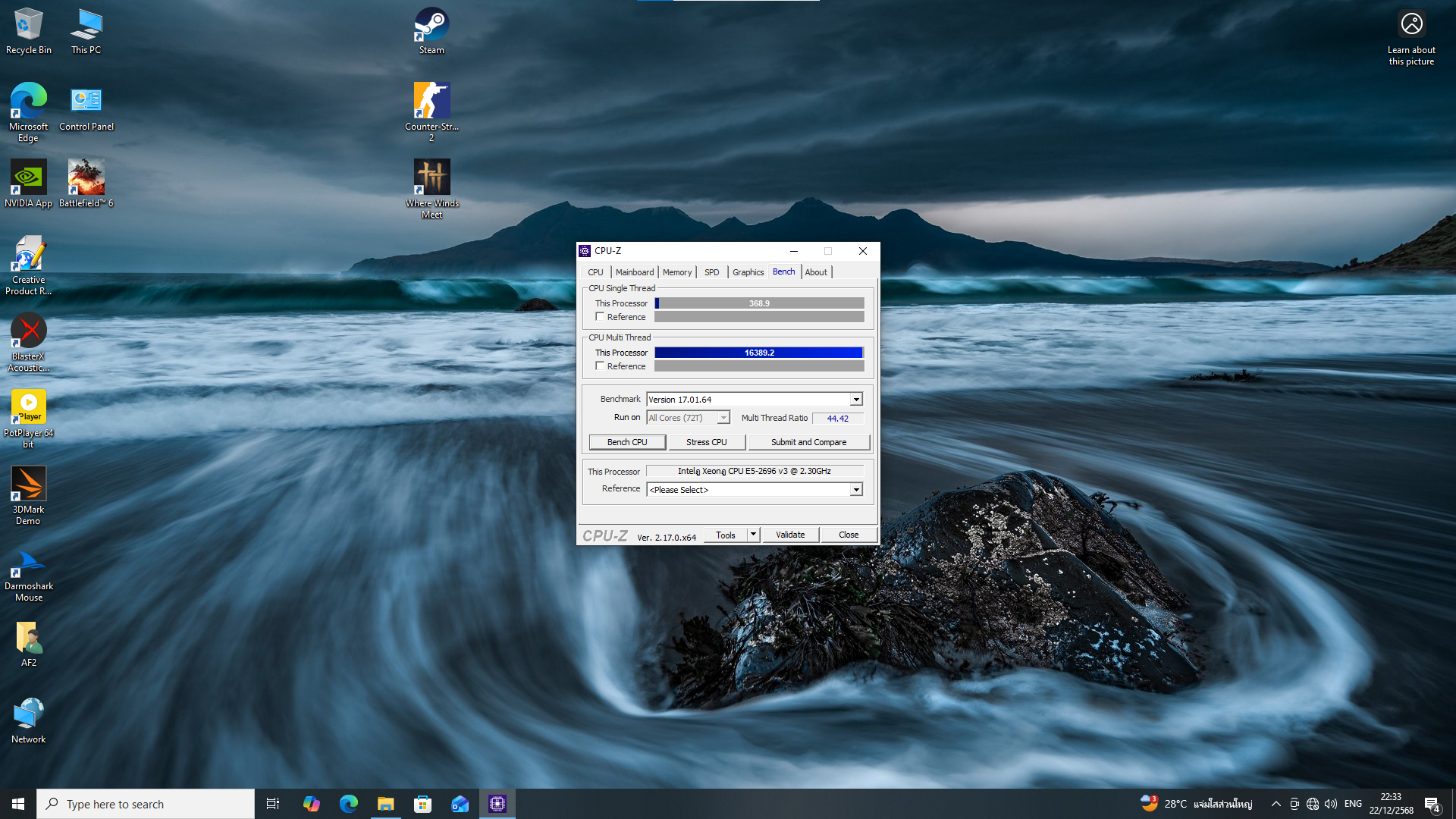Enable the Multi Thread Reference checkbox
The width and height of the screenshot is (1456, 819).
(x=600, y=366)
